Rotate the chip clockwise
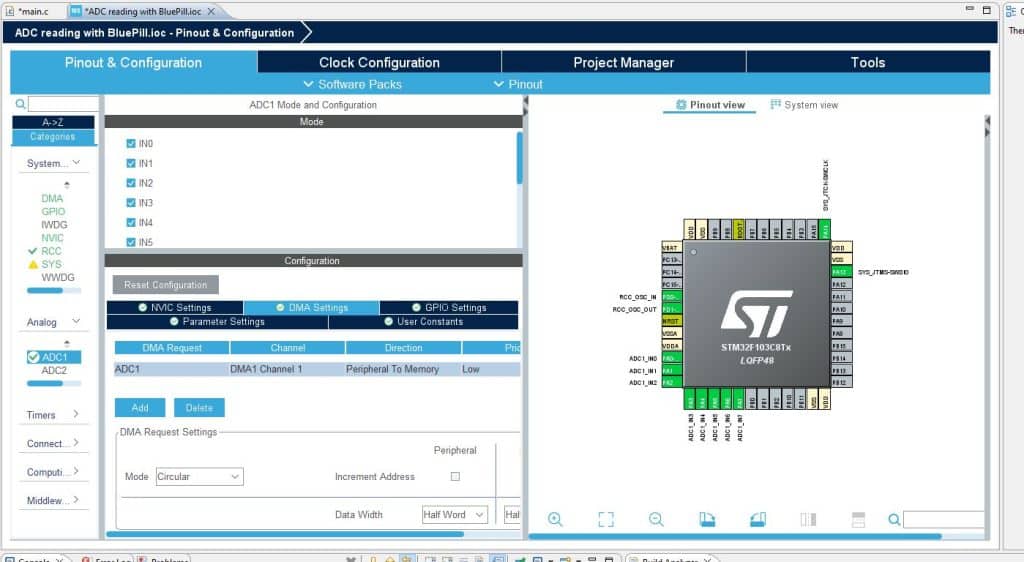This screenshot has height=562, width=1024. pyautogui.click(x=707, y=519)
